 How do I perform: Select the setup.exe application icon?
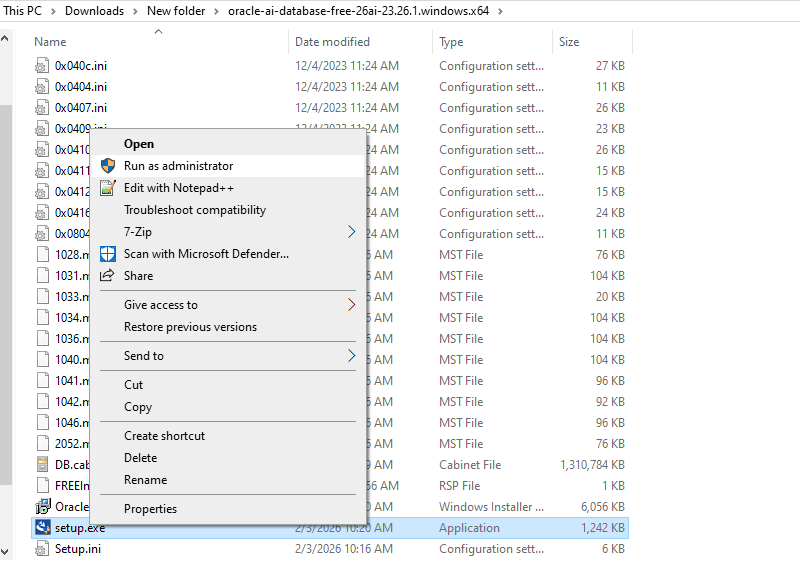coord(42,528)
